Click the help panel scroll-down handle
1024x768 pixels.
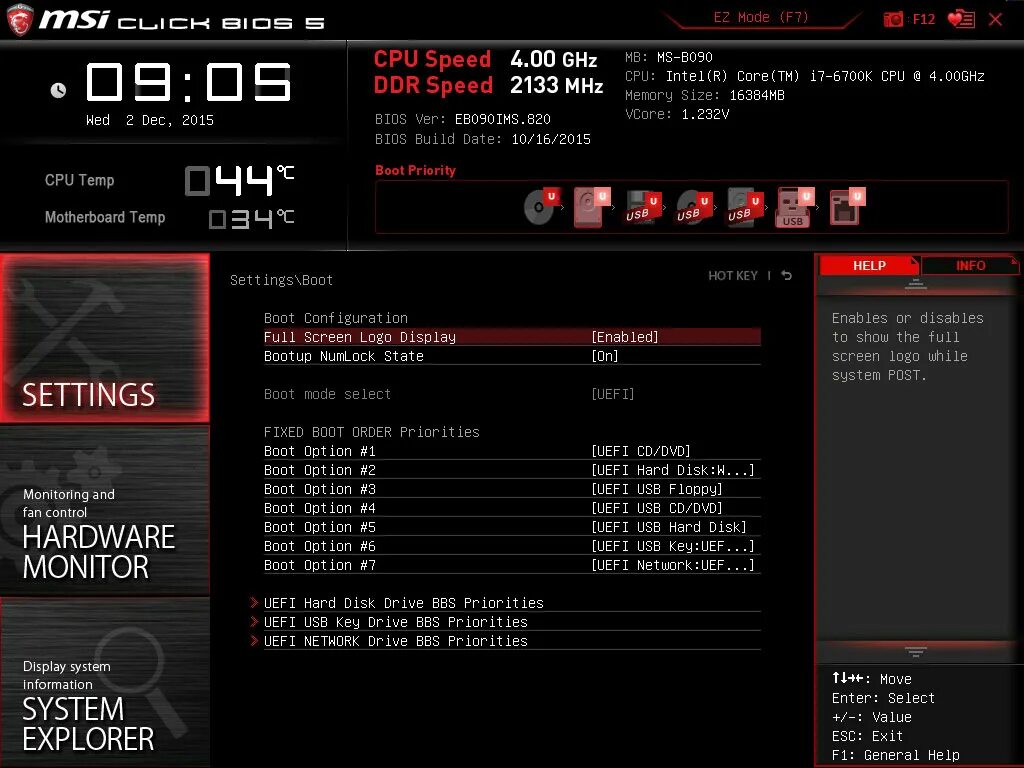tap(916, 652)
